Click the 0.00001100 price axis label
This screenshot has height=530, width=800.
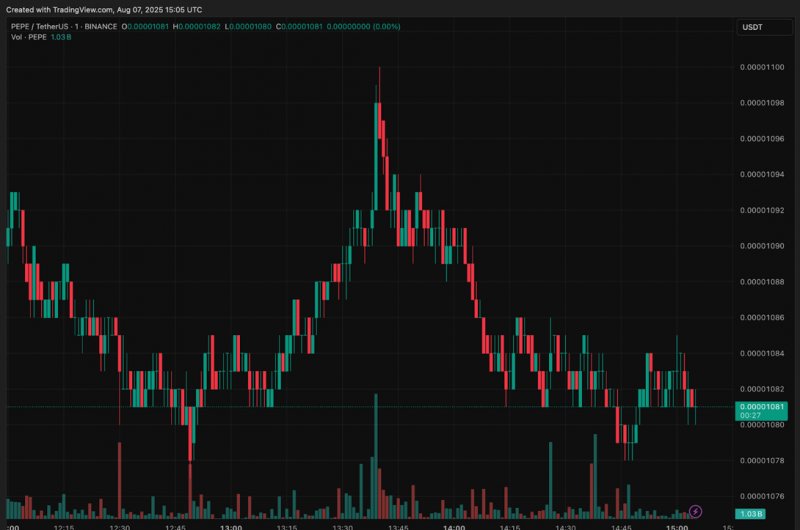(762, 67)
